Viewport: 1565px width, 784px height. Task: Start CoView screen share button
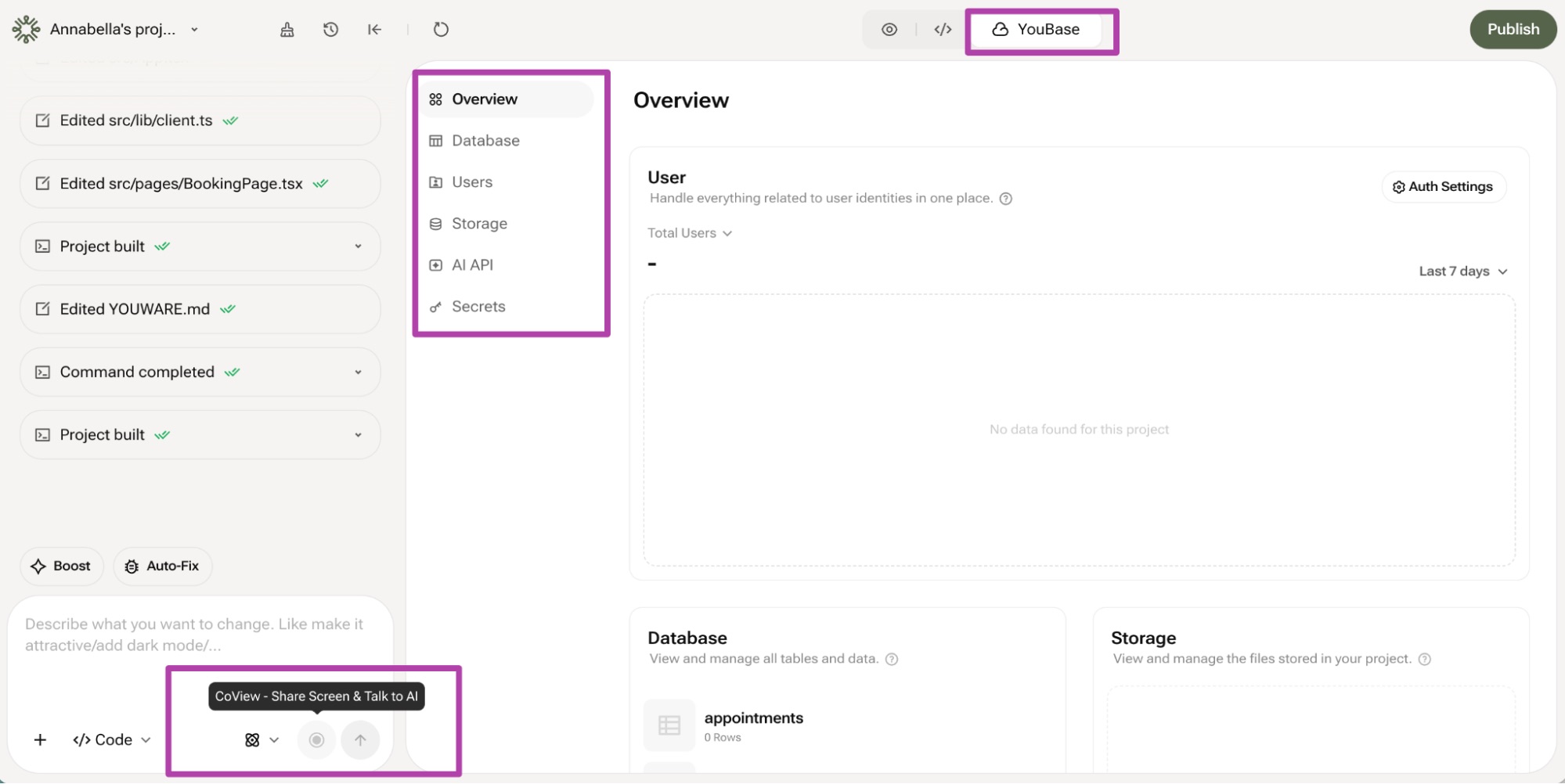point(316,740)
